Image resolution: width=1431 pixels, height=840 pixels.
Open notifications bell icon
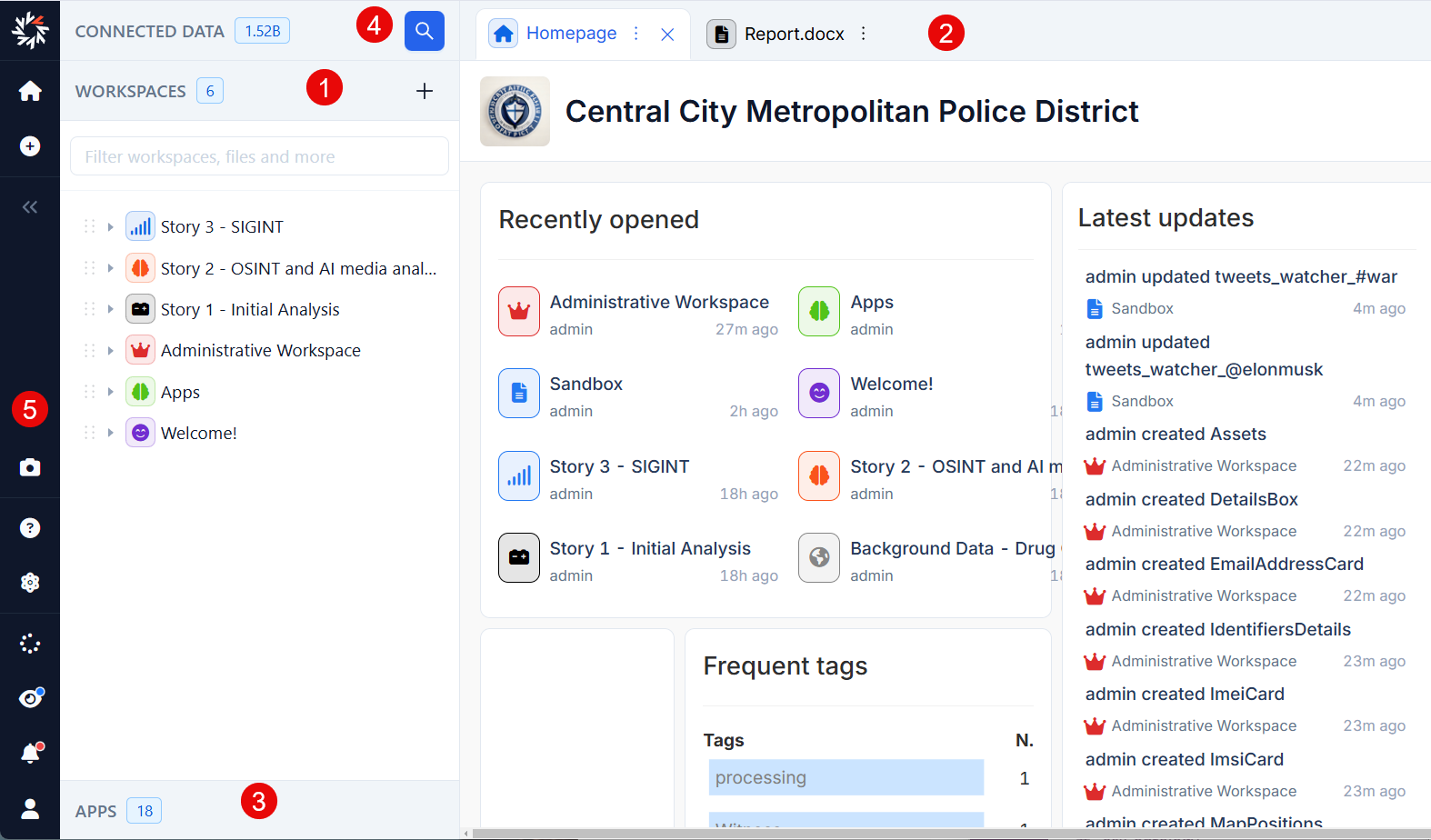click(x=30, y=753)
